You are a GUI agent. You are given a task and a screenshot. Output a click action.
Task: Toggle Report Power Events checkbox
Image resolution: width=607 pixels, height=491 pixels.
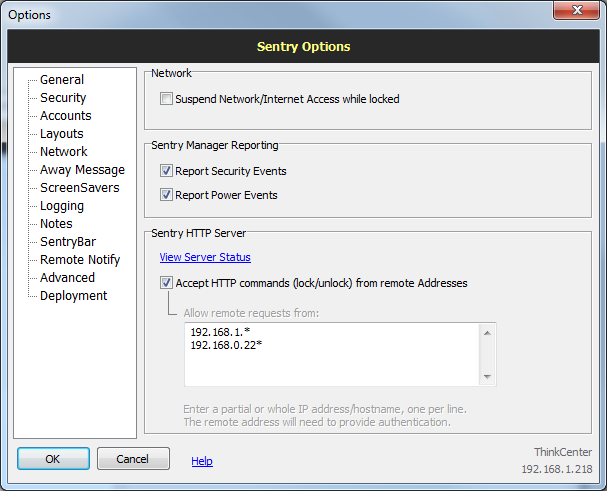tap(166, 195)
